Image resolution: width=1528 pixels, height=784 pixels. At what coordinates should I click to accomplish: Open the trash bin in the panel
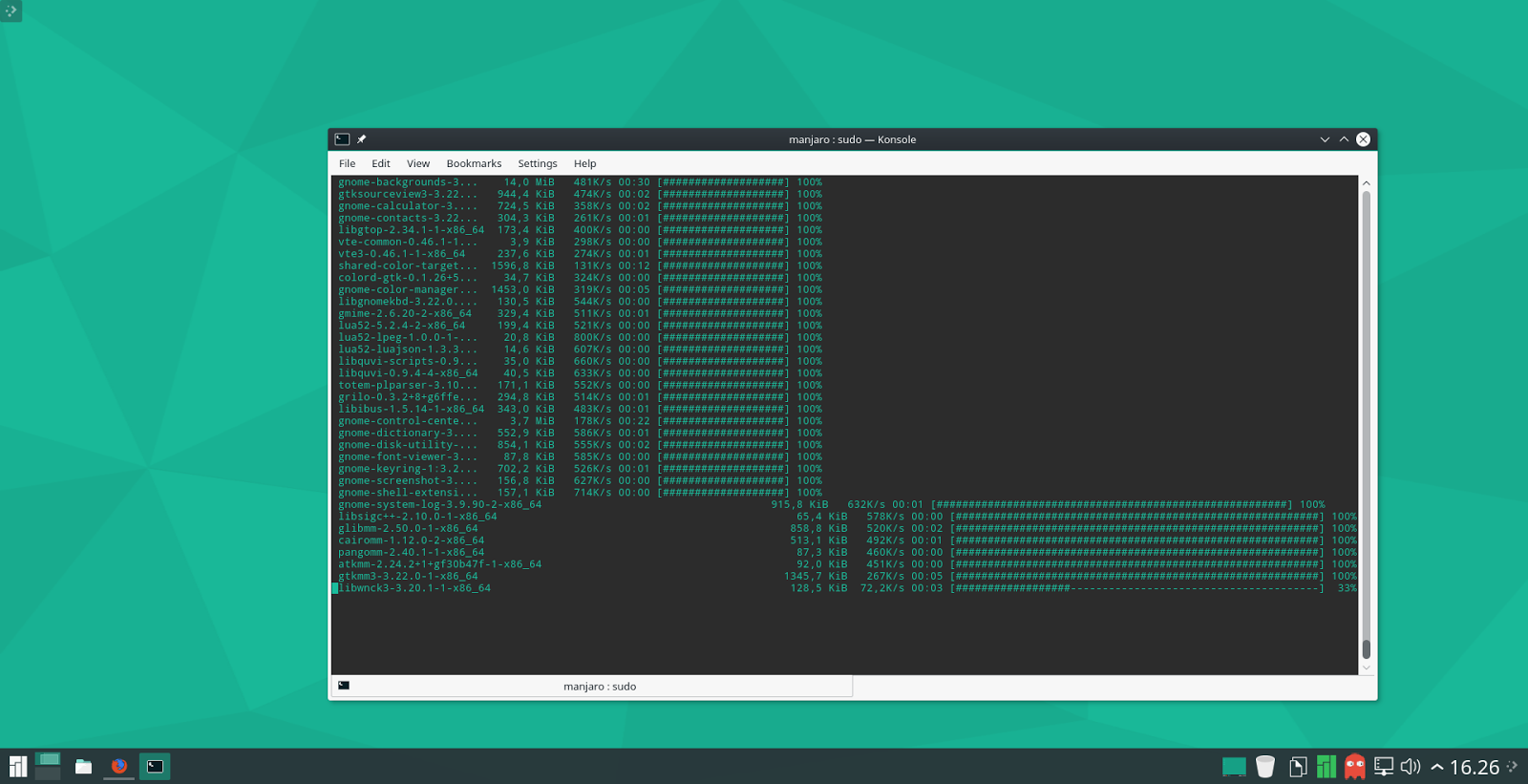(x=1265, y=766)
